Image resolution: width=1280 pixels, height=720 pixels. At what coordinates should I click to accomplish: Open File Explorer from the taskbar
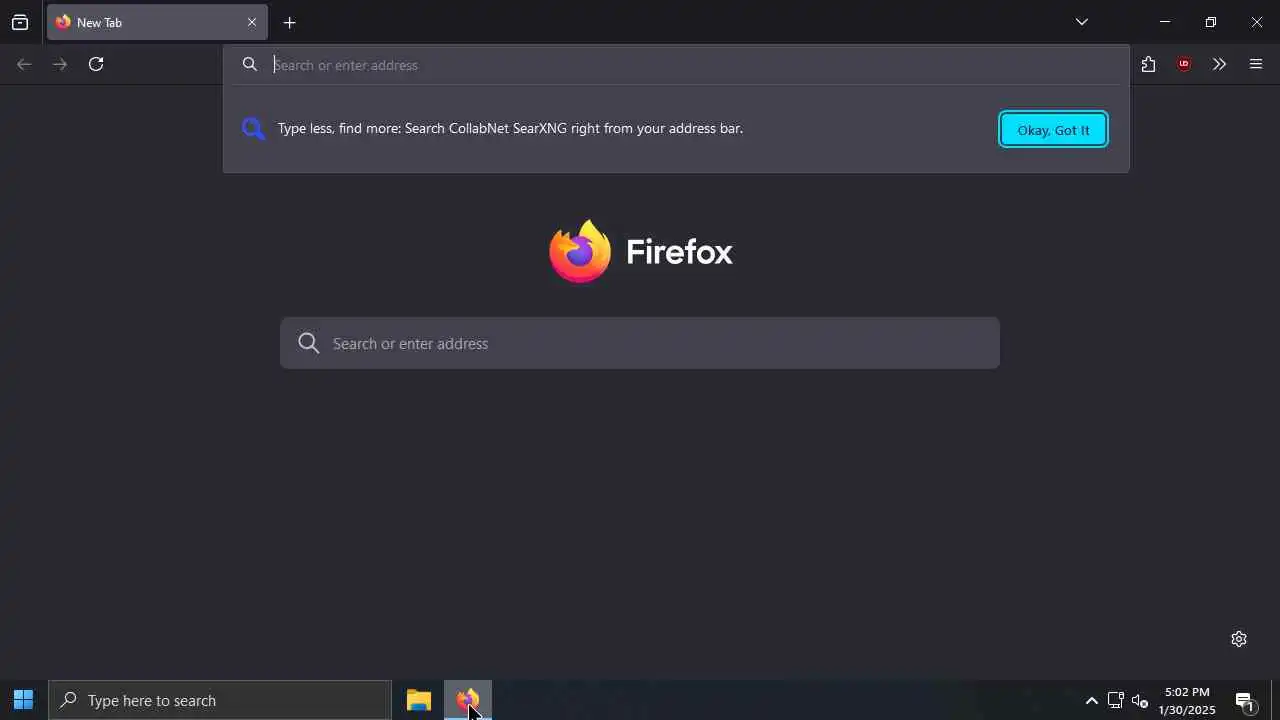419,700
